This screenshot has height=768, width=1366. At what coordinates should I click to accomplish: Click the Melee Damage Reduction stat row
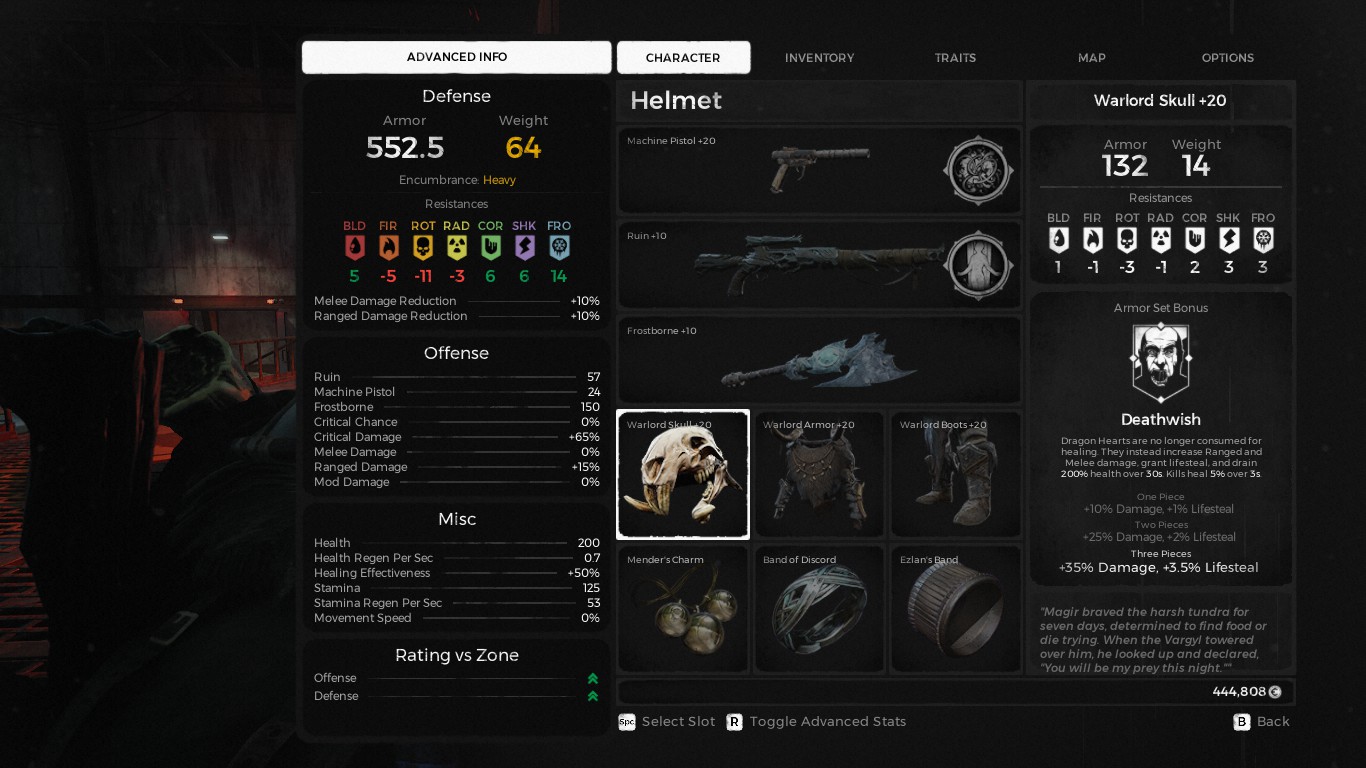click(457, 301)
